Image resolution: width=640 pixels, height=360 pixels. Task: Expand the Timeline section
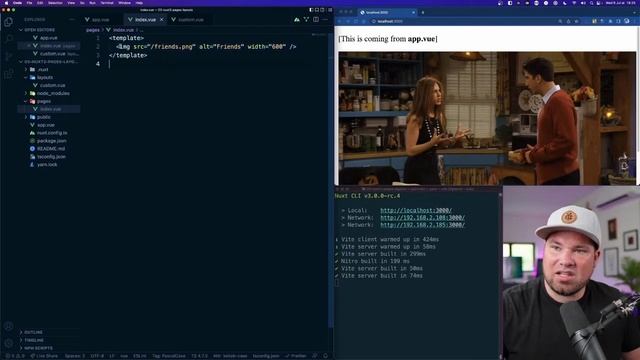tap(49, 340)
